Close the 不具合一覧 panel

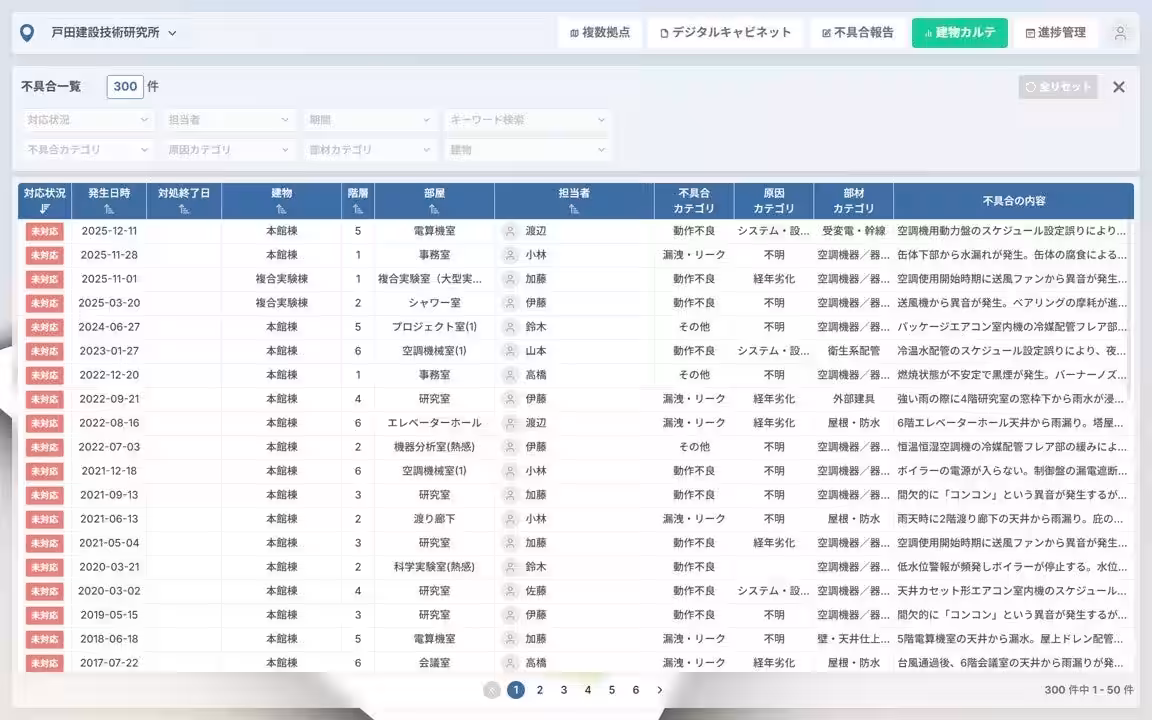click(x=1118, y=87)
